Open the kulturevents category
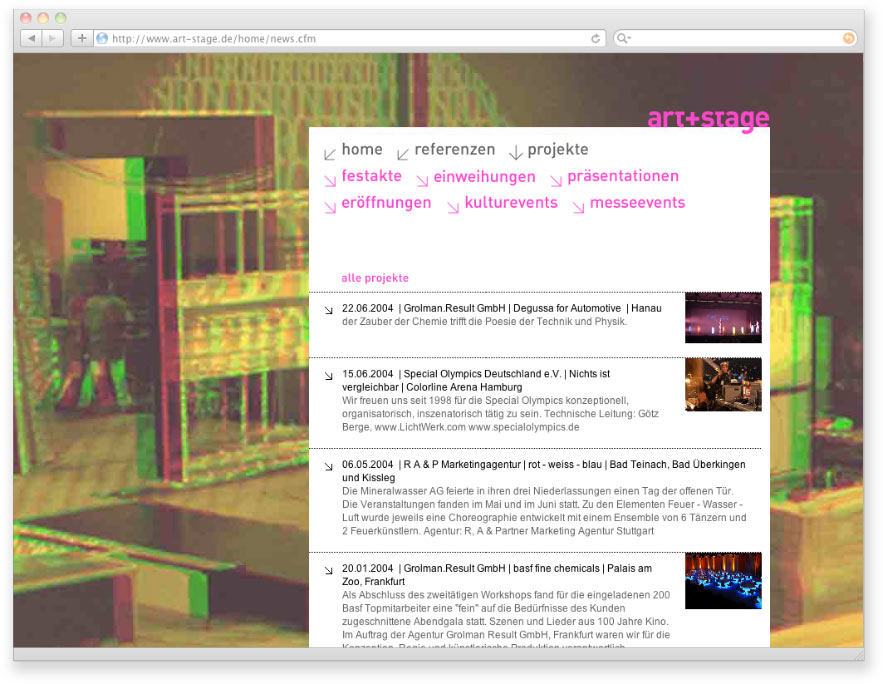This screenshot has height=684, width=883. pos(510,204)
